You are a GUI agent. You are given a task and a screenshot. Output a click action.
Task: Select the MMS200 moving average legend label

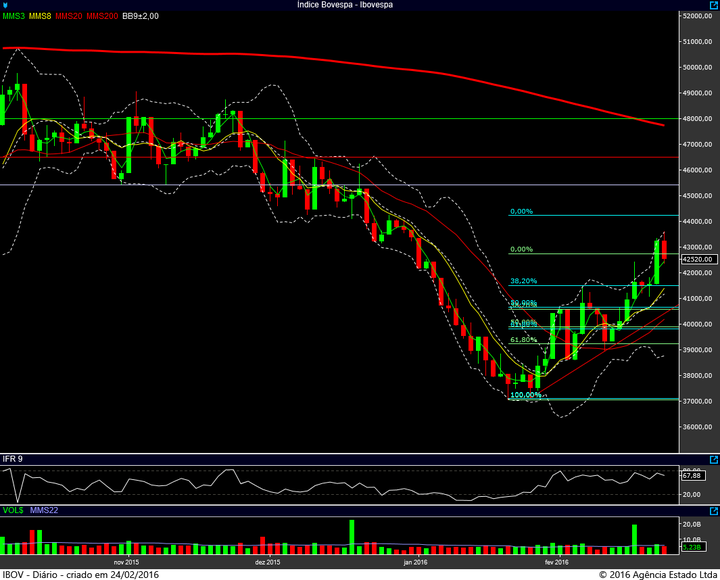click(102, 16)
